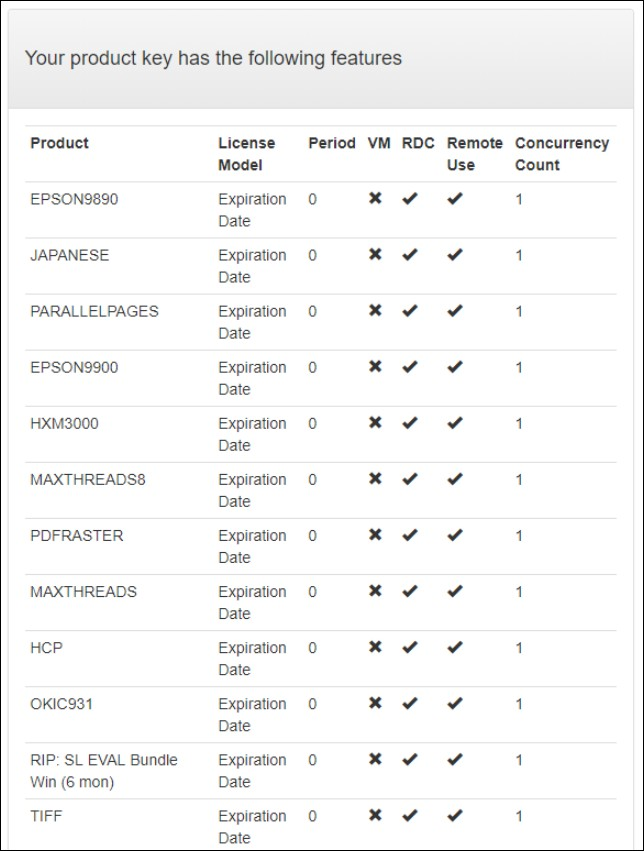Click the Remote Use checkmark for PARALLELPAGES

point(455,311)
